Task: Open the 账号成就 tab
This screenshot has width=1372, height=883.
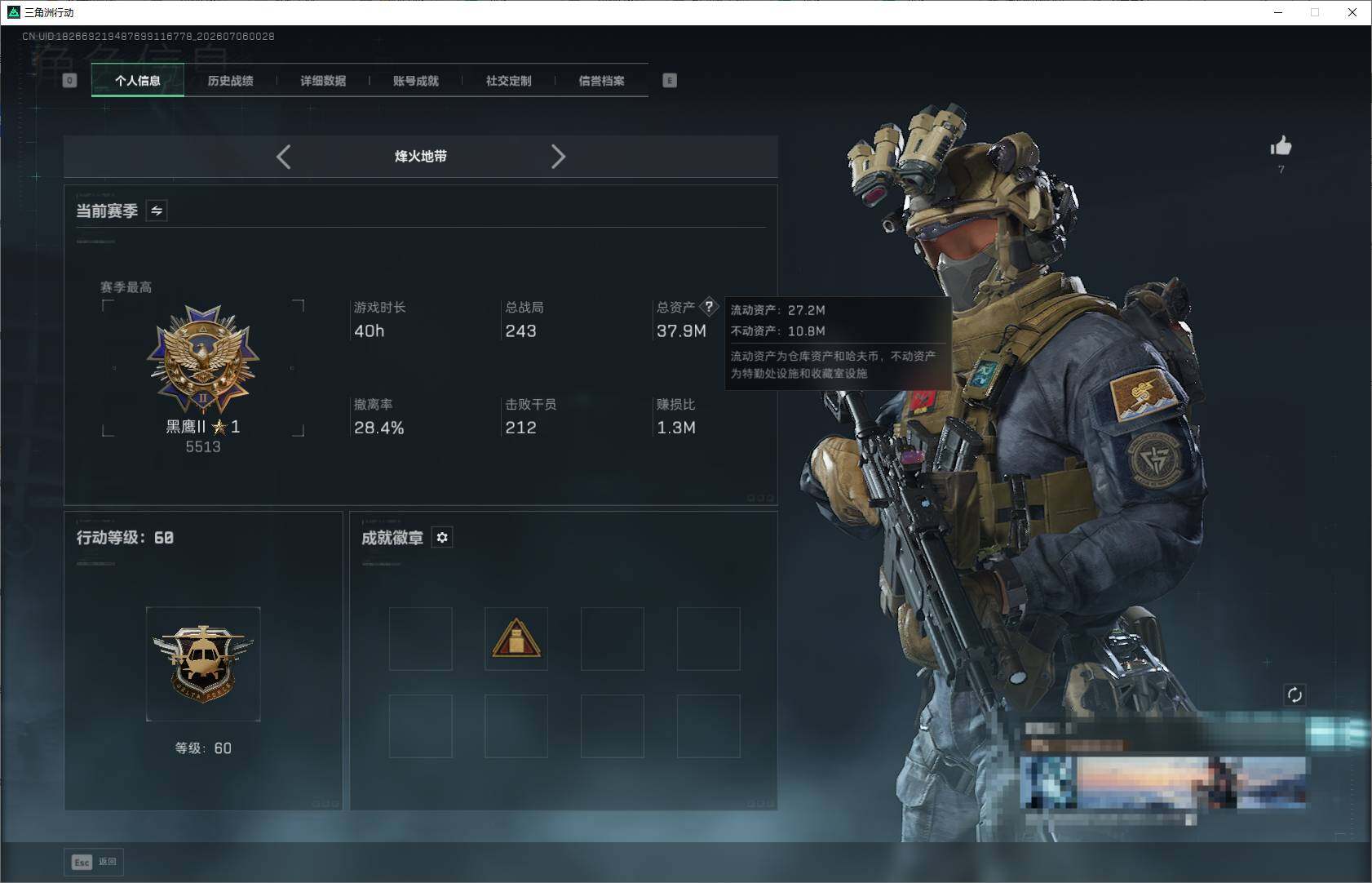Action: (416, 80)
